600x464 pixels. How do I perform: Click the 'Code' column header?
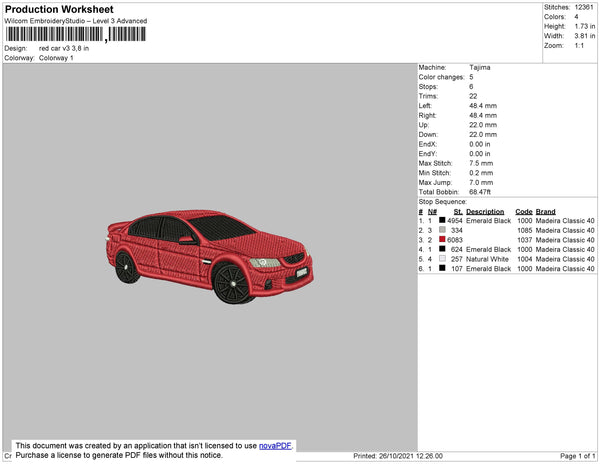pos(524,212)
